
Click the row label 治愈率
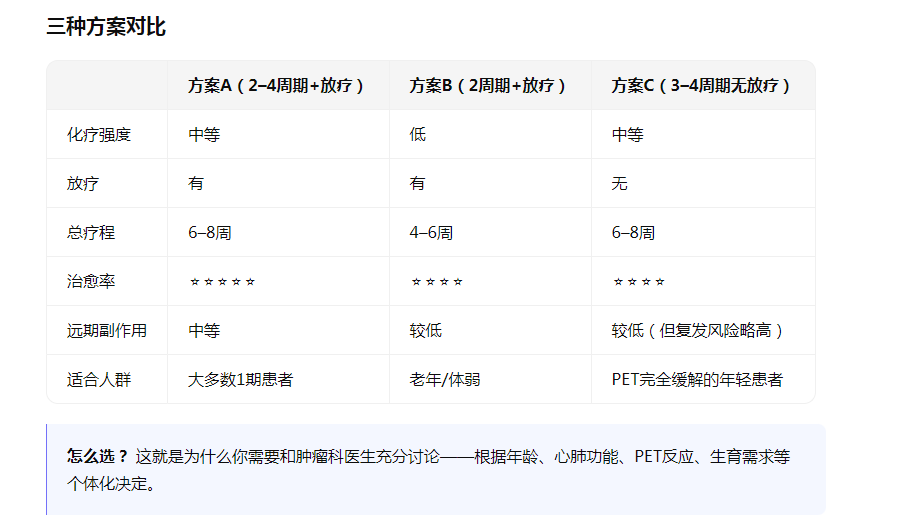click(91, 281)
